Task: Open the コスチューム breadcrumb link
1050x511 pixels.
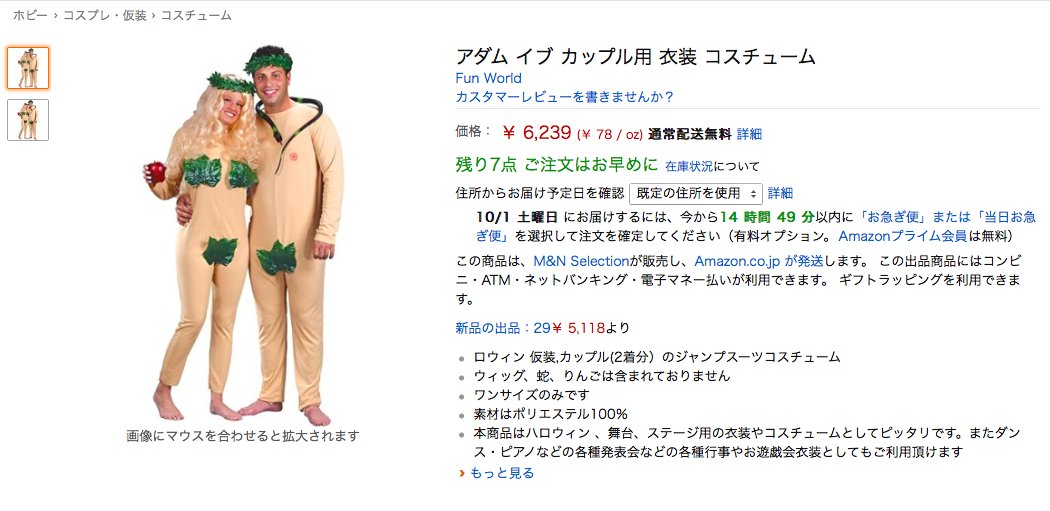Action: [196, 15]
